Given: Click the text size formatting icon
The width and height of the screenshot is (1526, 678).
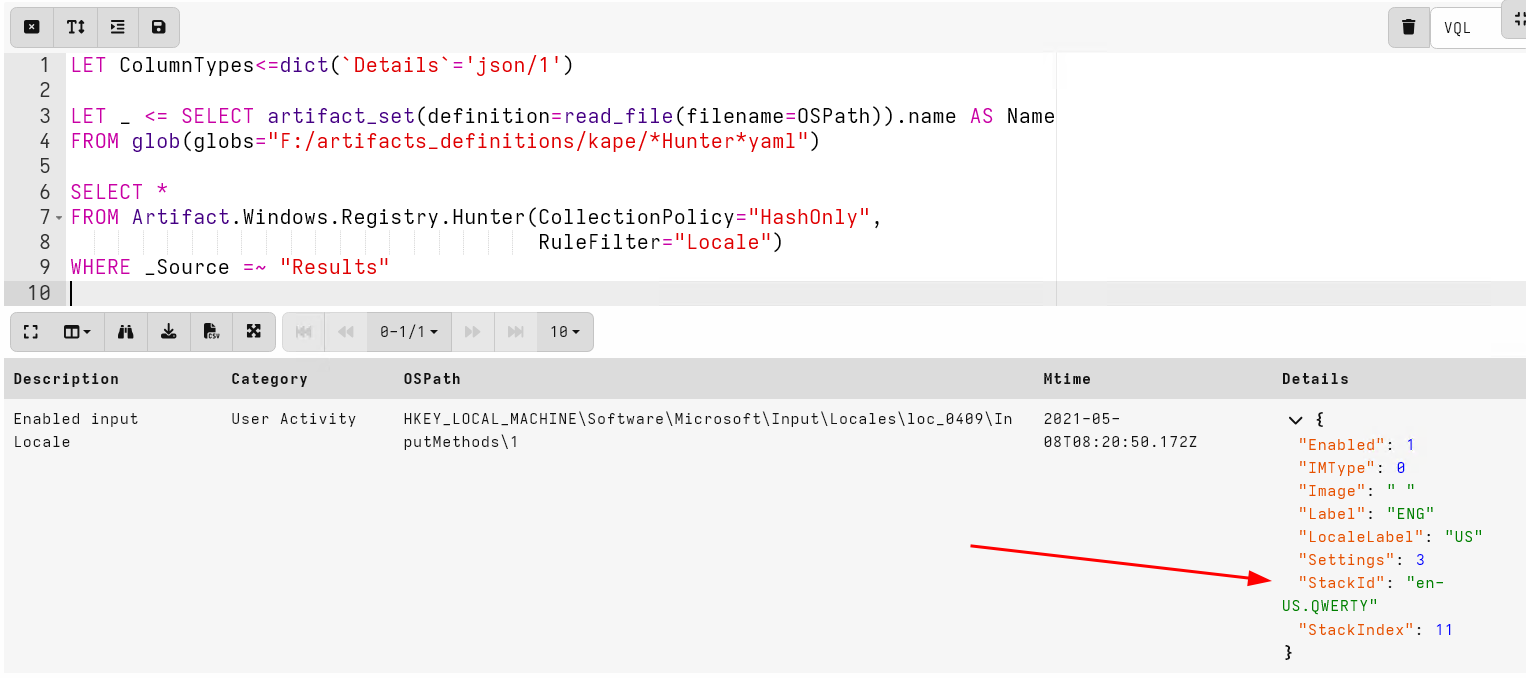Looking at the screenshot, I should pyautogui.click(x=75, y=27).
